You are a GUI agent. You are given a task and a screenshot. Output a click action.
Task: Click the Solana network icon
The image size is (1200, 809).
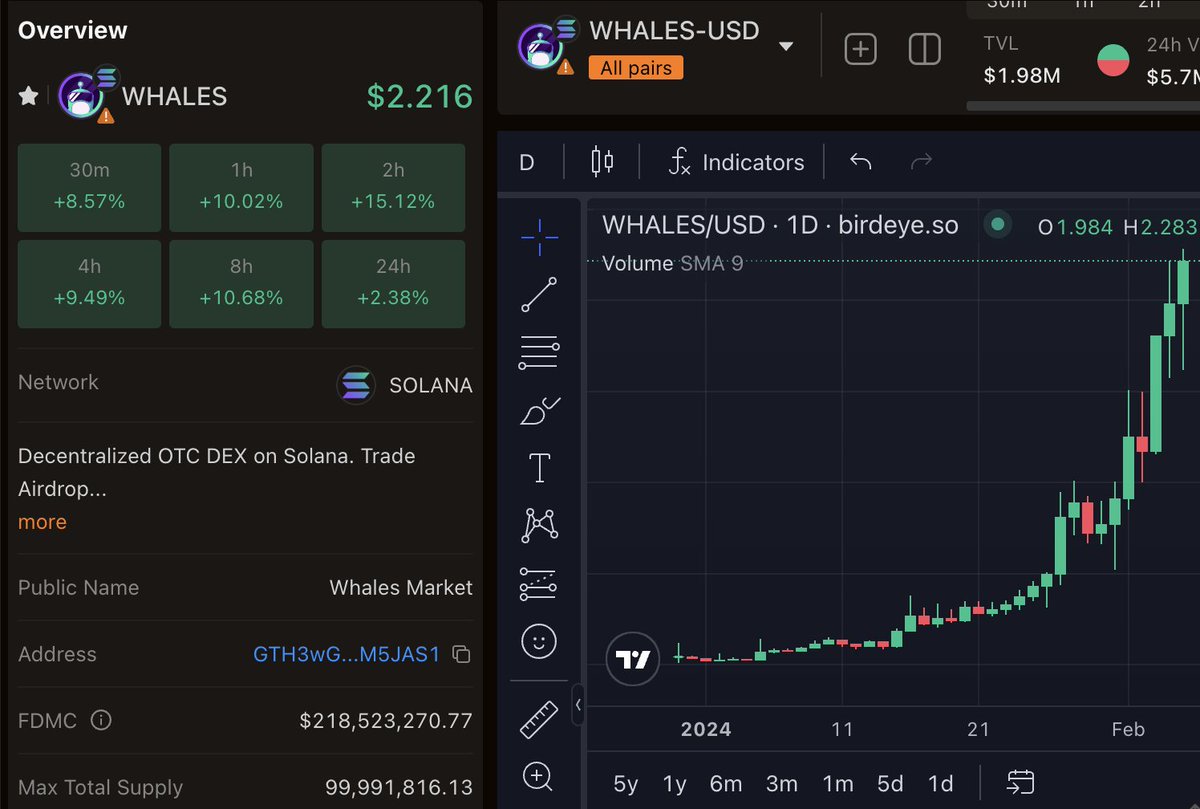click(x=355, y=385)
